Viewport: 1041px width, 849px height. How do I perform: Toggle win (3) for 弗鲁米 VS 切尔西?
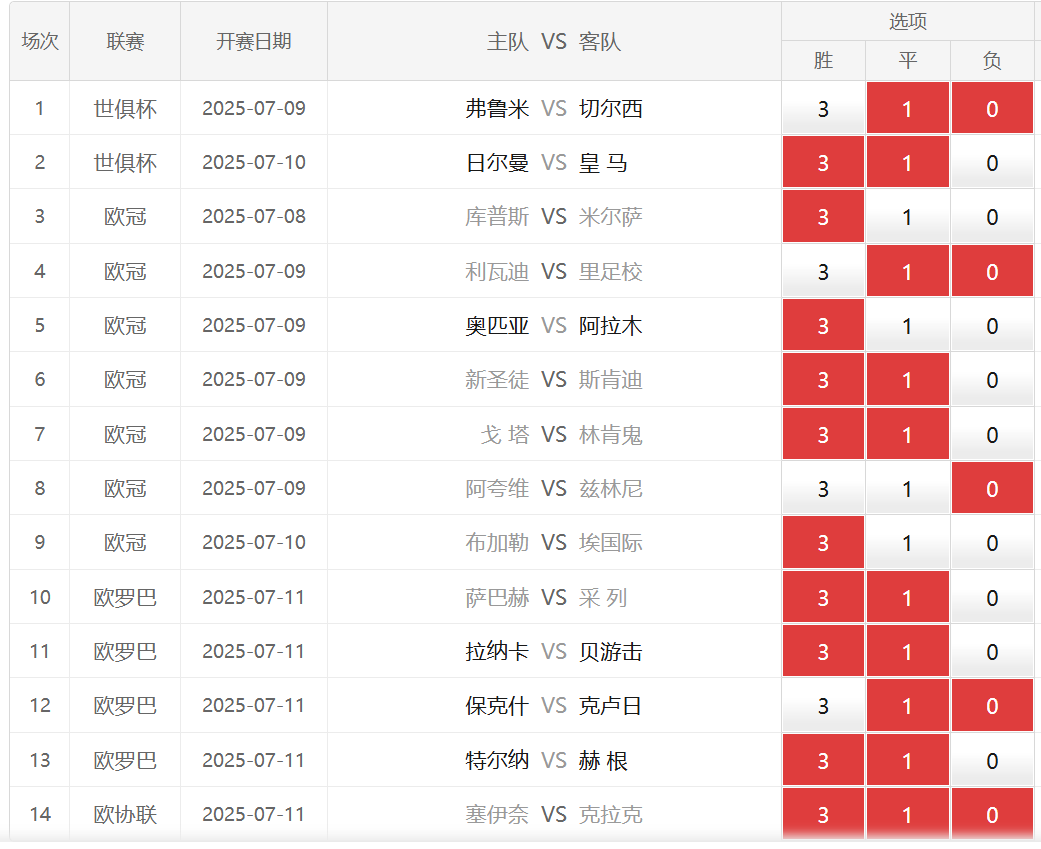(823, 108)
